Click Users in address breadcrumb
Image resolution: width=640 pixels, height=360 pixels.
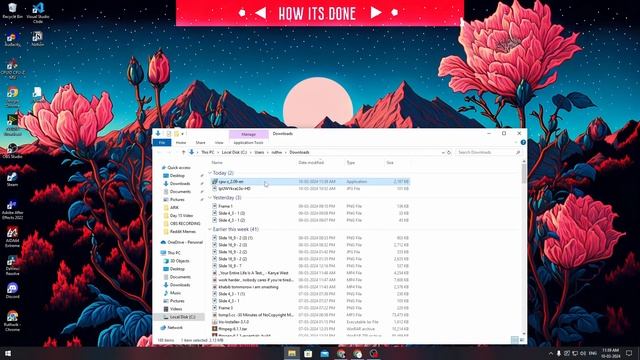pyautogui.click(x=260, y=152)
